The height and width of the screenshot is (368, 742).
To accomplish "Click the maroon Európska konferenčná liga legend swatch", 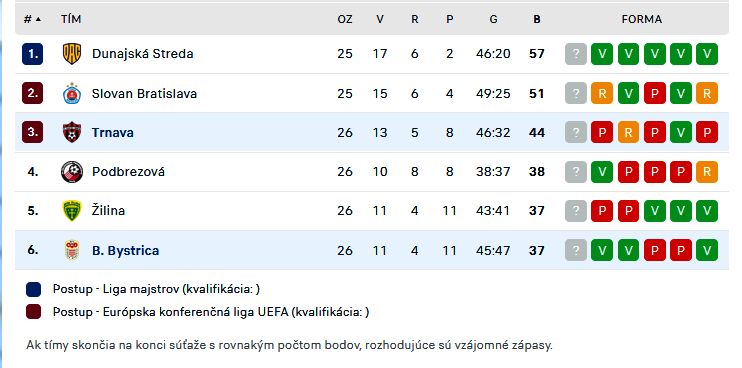I will (34, 312).
